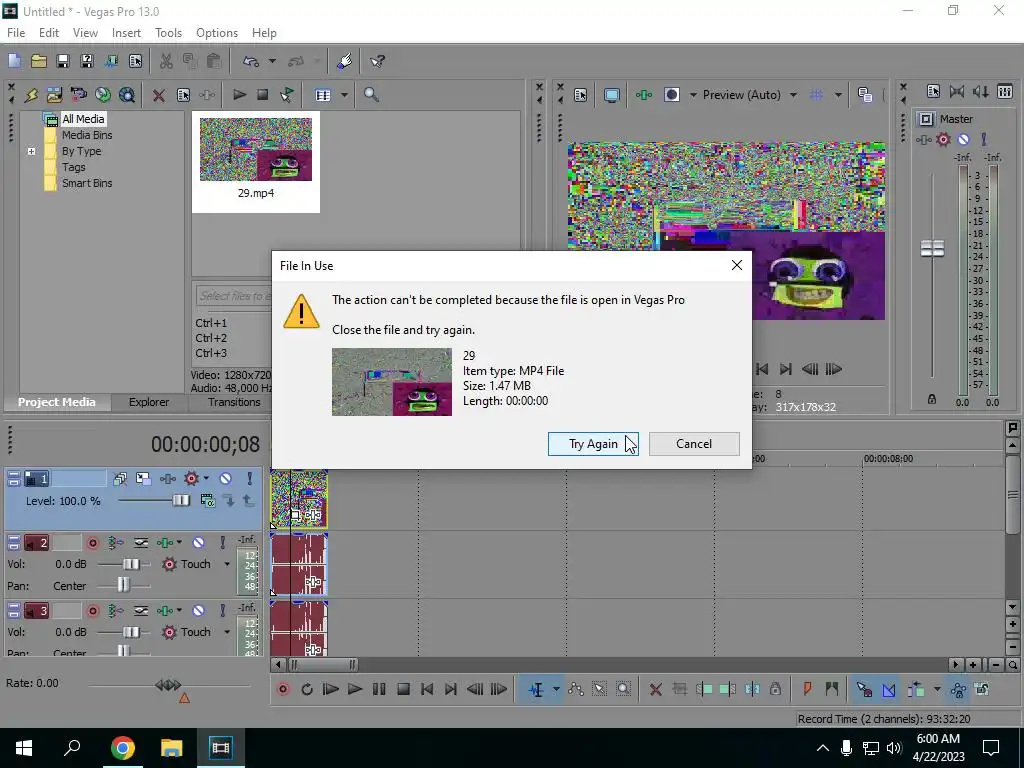
Task: Click the magnifier Search Media Bins icon
Action: (371, 95)
